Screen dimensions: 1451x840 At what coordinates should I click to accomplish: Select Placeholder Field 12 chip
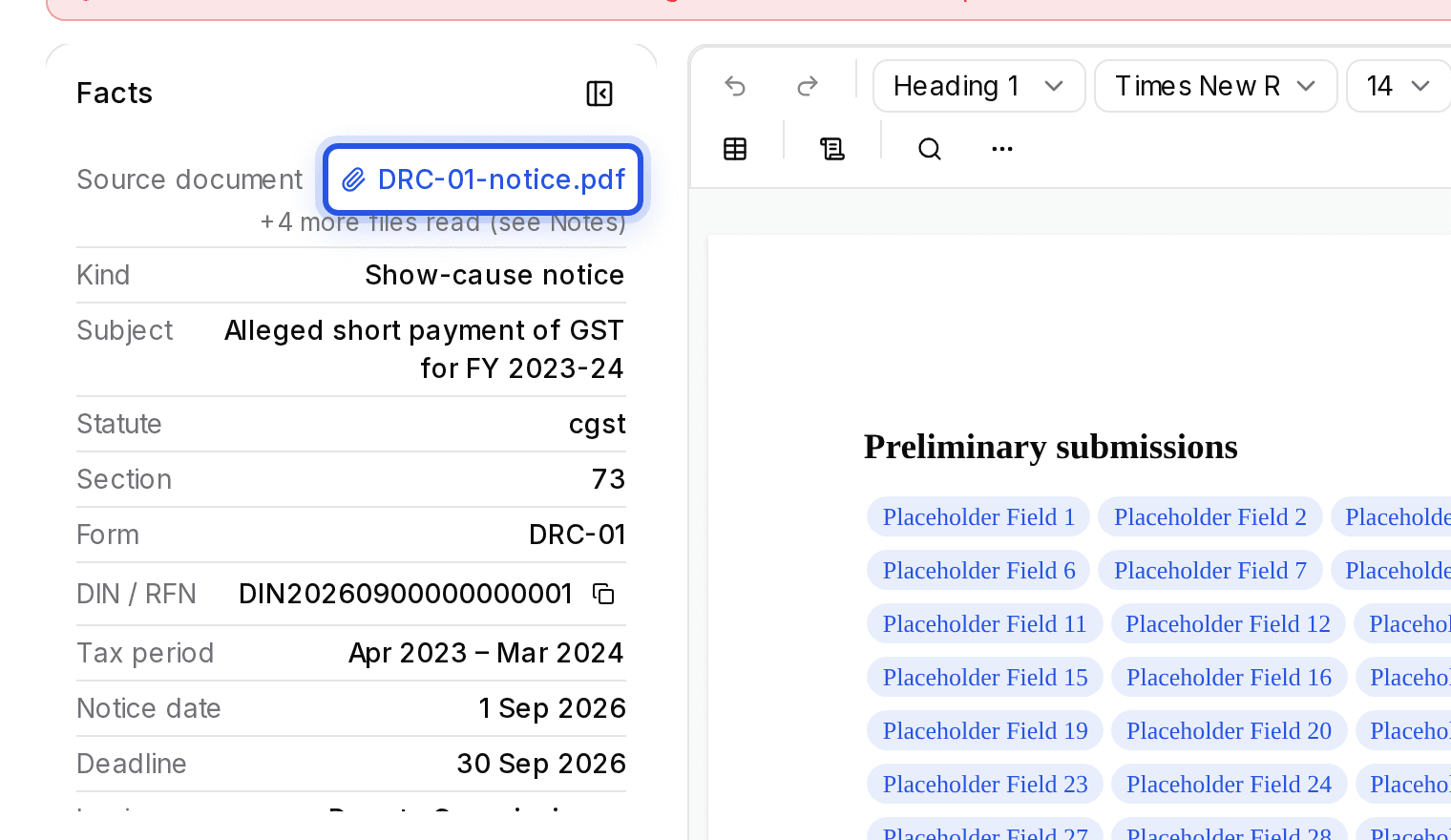click(1228, 623)
